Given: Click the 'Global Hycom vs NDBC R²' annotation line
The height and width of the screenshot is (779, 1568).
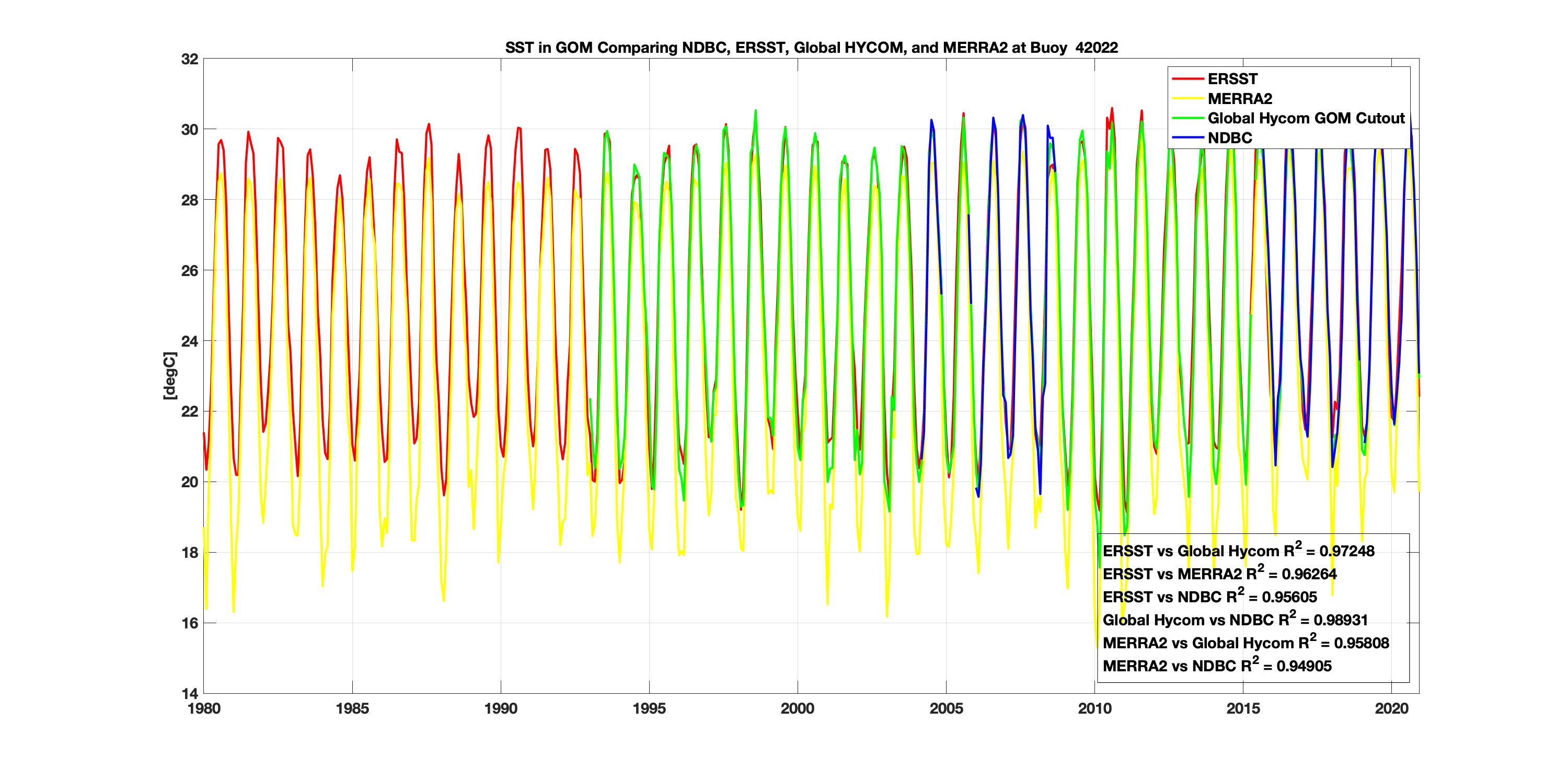Looking at the screenshot, I should point(1235,620).
